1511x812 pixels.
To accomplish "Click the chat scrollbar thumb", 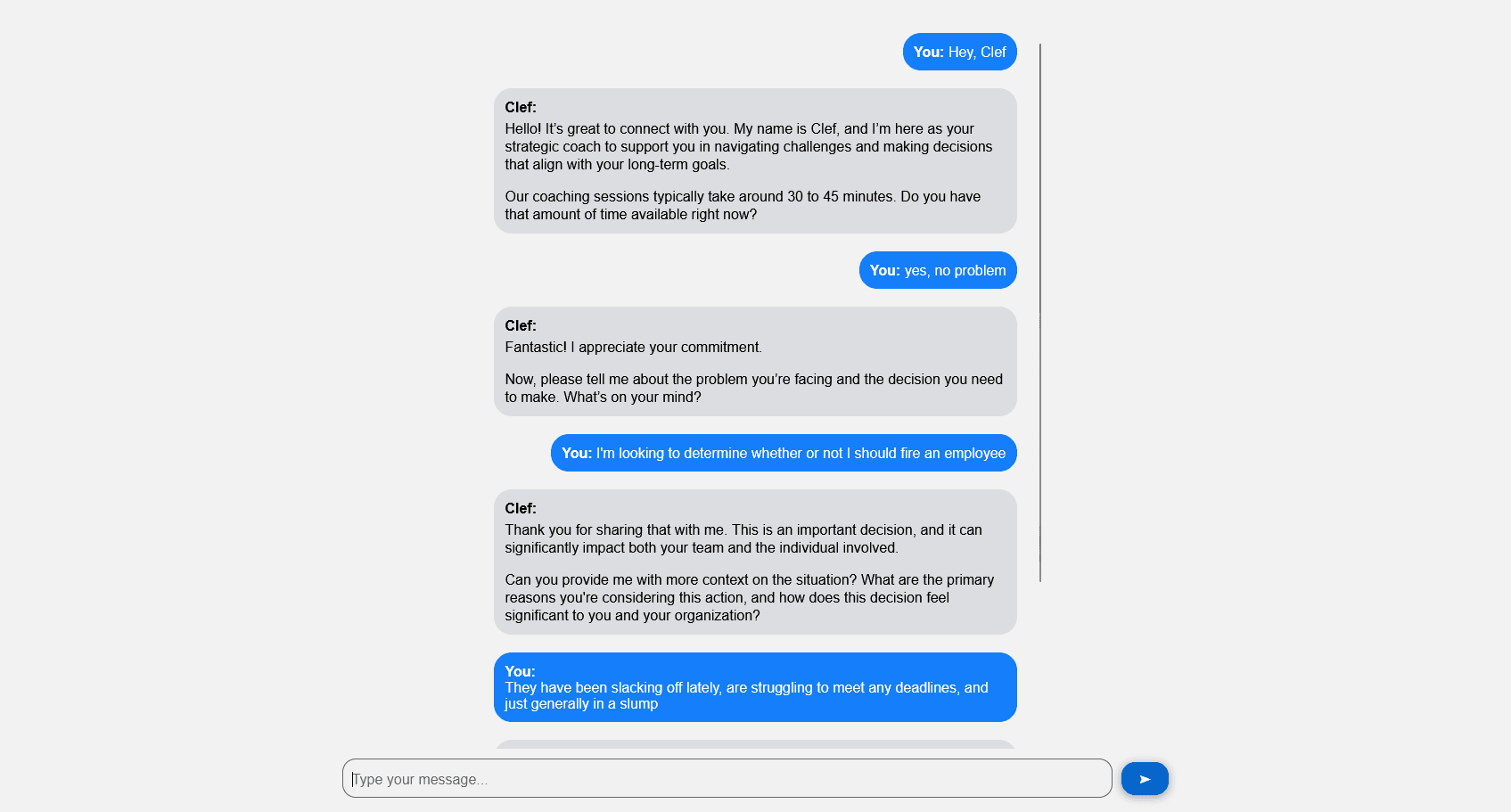I will pyautogui.click(x=1039, y=312).
